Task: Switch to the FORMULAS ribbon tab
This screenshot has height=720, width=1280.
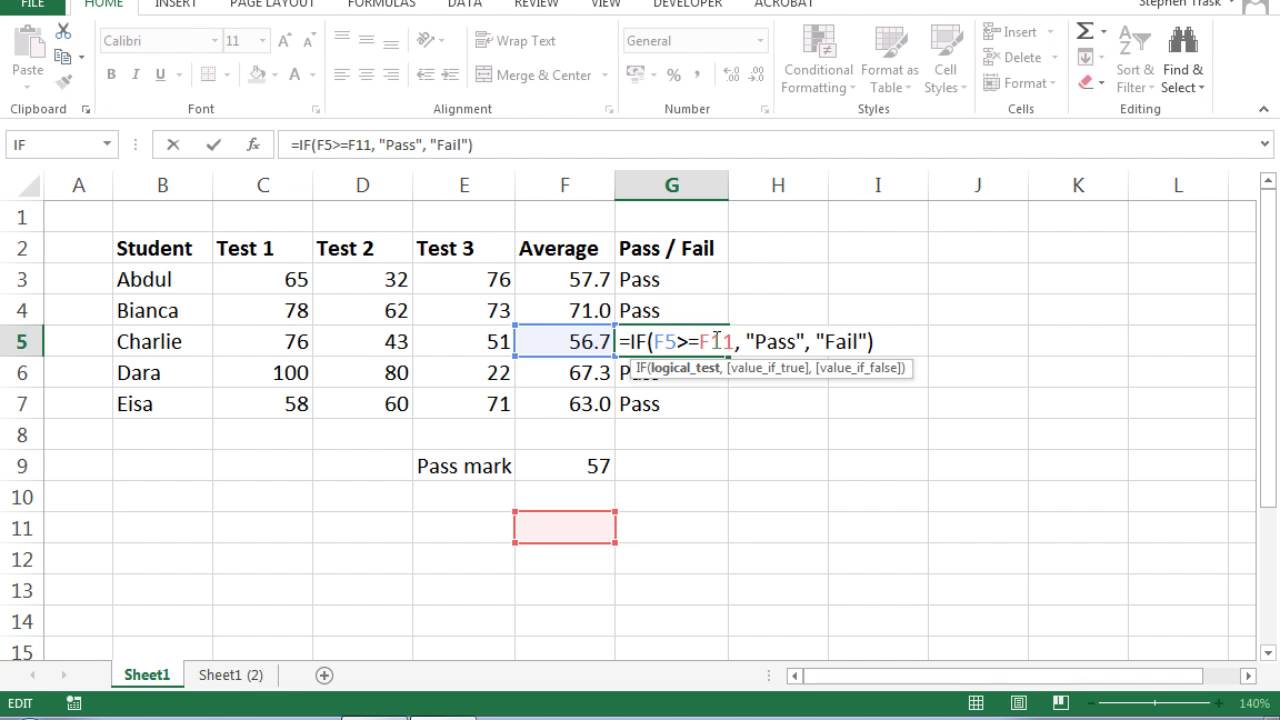Action: 381,4
